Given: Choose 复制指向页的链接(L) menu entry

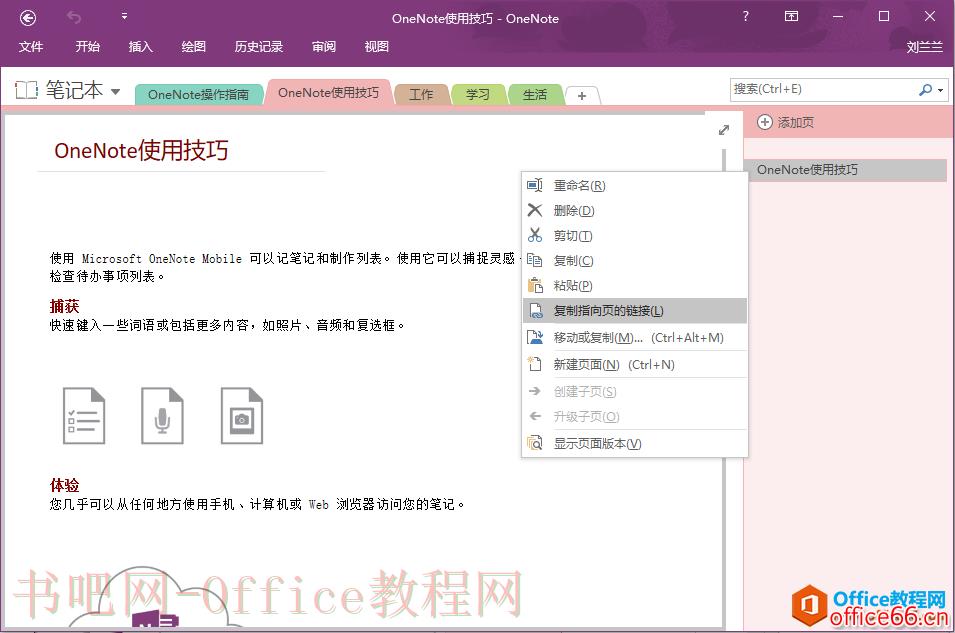Looking at the screenshot, I should click(635, 311).
